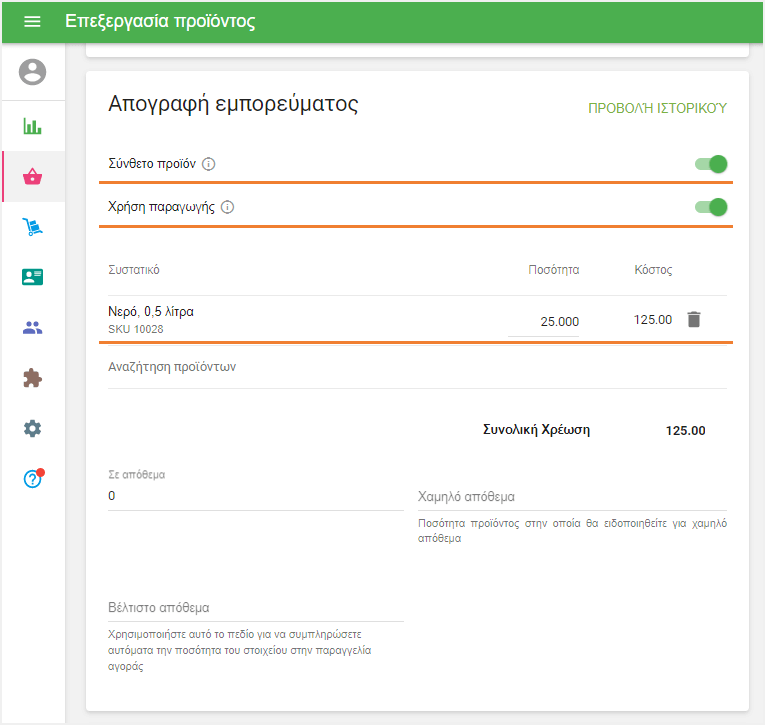Edit the quantity field showing 25.000
The image size is (765, 725).
(543, 321)
